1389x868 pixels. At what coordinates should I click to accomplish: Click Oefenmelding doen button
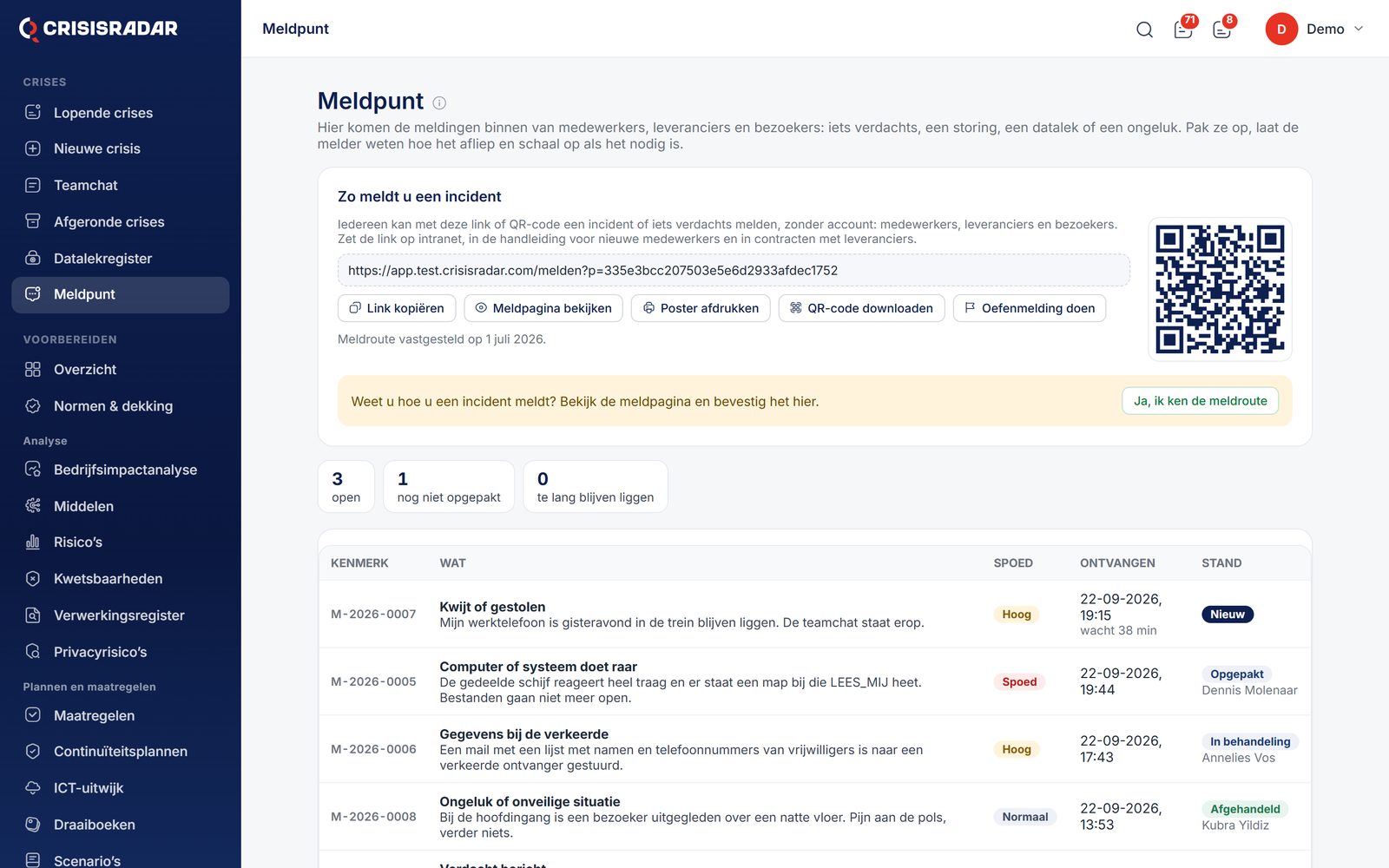click(1030, 308)
